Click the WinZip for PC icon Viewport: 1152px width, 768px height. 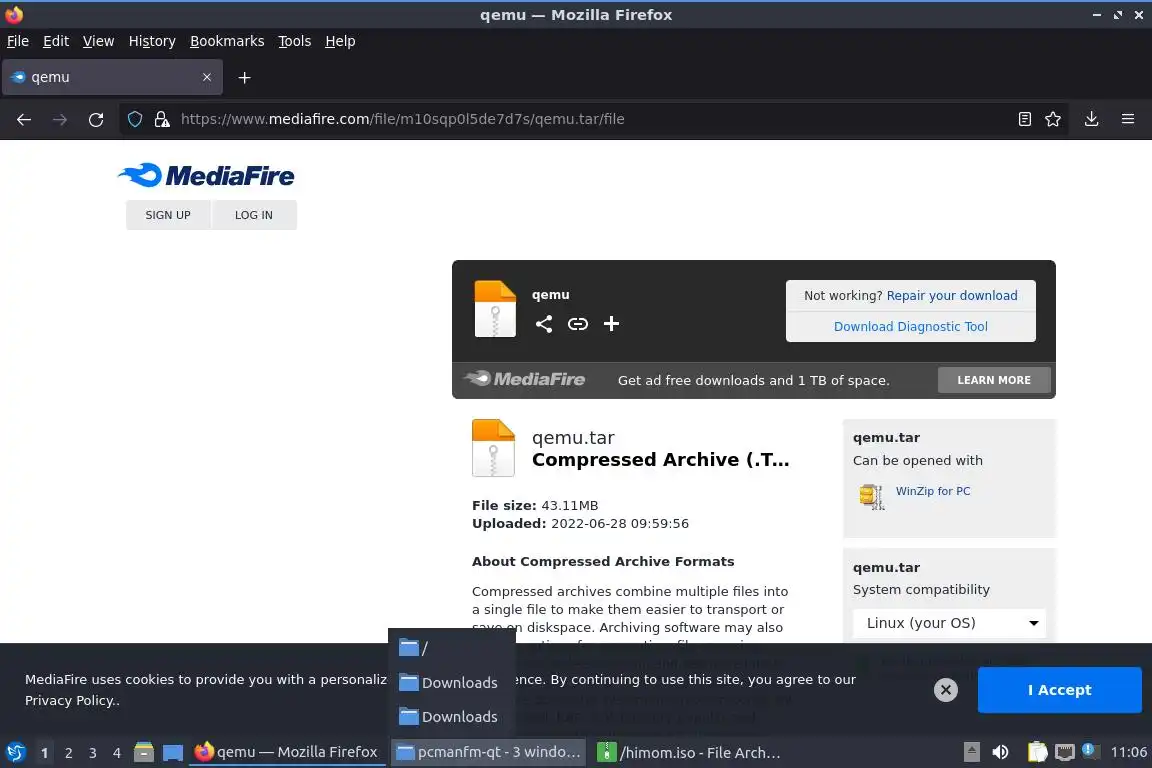tap(872, 497)
